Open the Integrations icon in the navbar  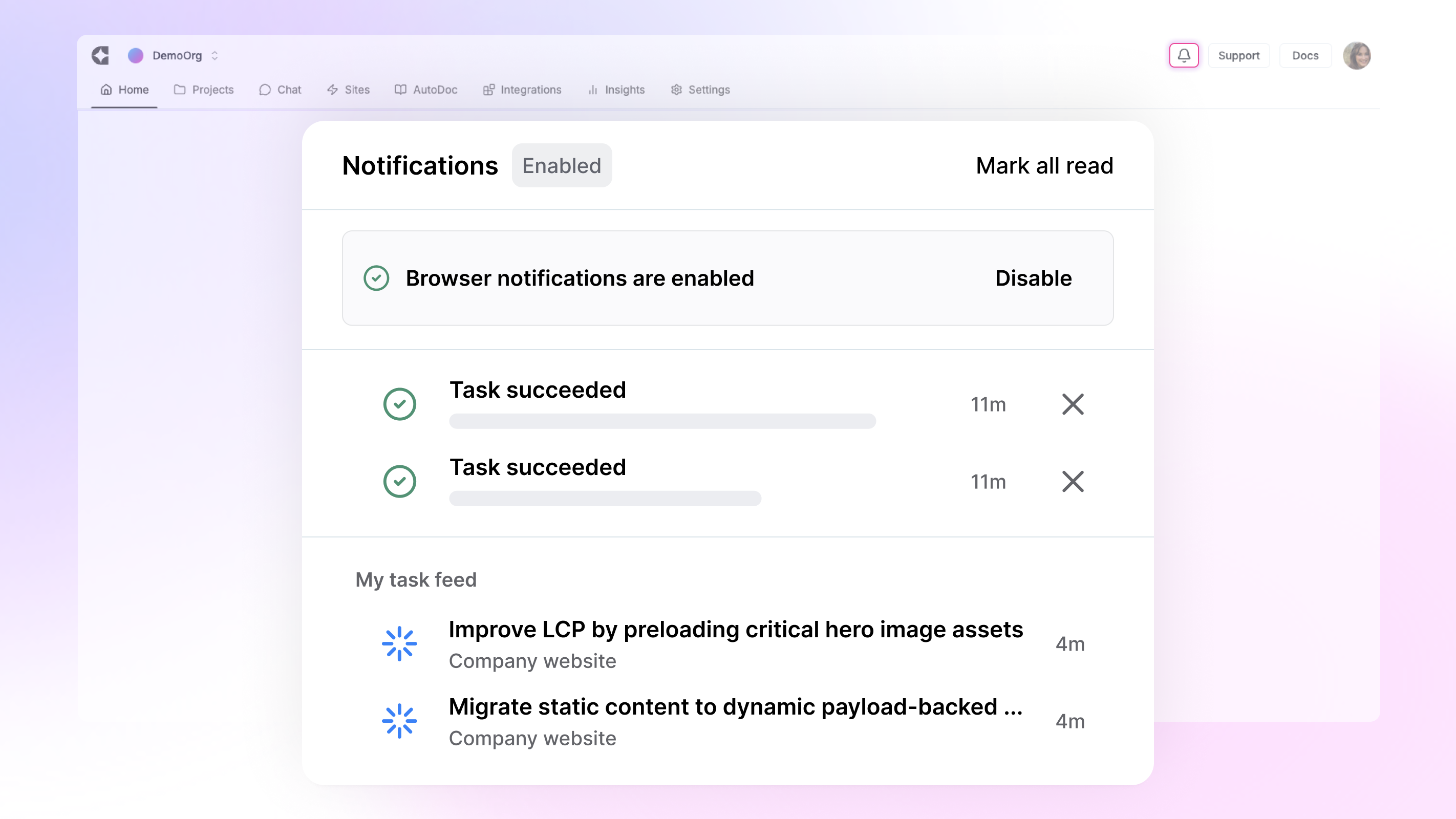coord(489,89)
